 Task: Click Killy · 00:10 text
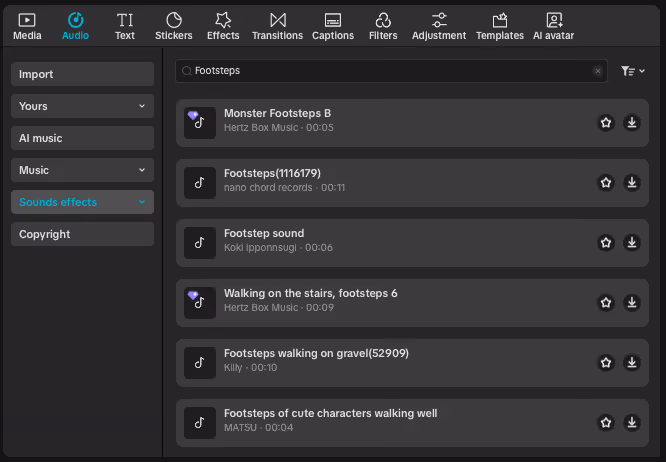click(x=250, y=367)
